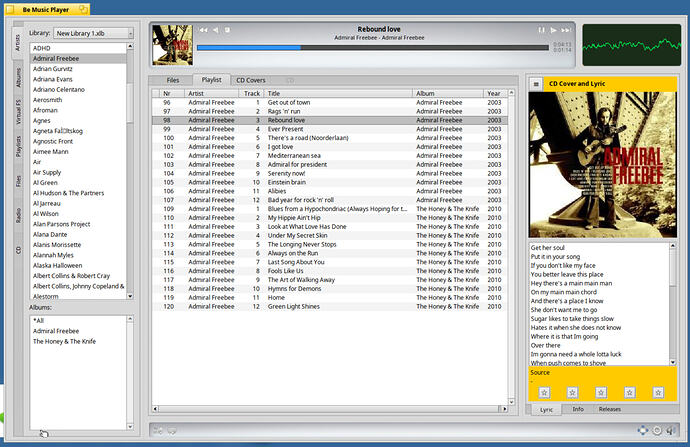Open the Files sidebar tab
This screenshot has height=447, width=690.
(18, 181)
